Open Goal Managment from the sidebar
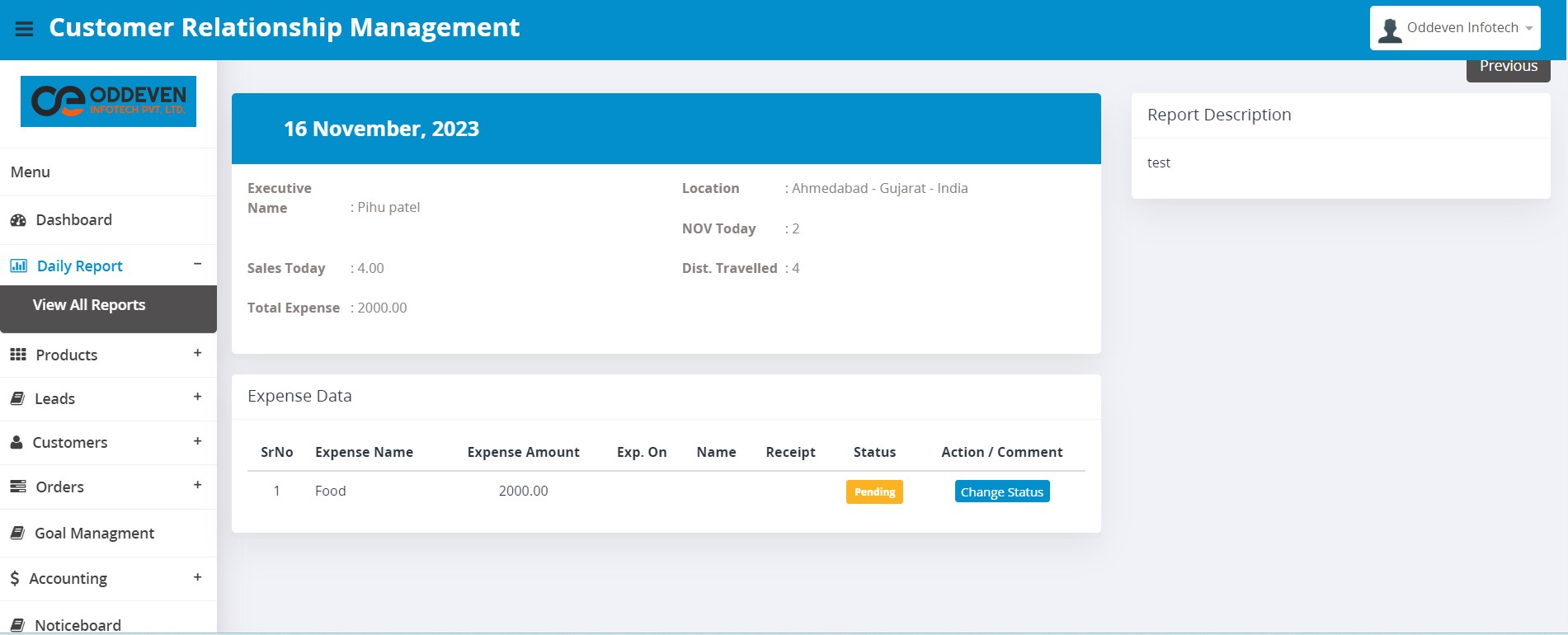This screenshot has height=635, width=1568. click(x=94, y=534)
